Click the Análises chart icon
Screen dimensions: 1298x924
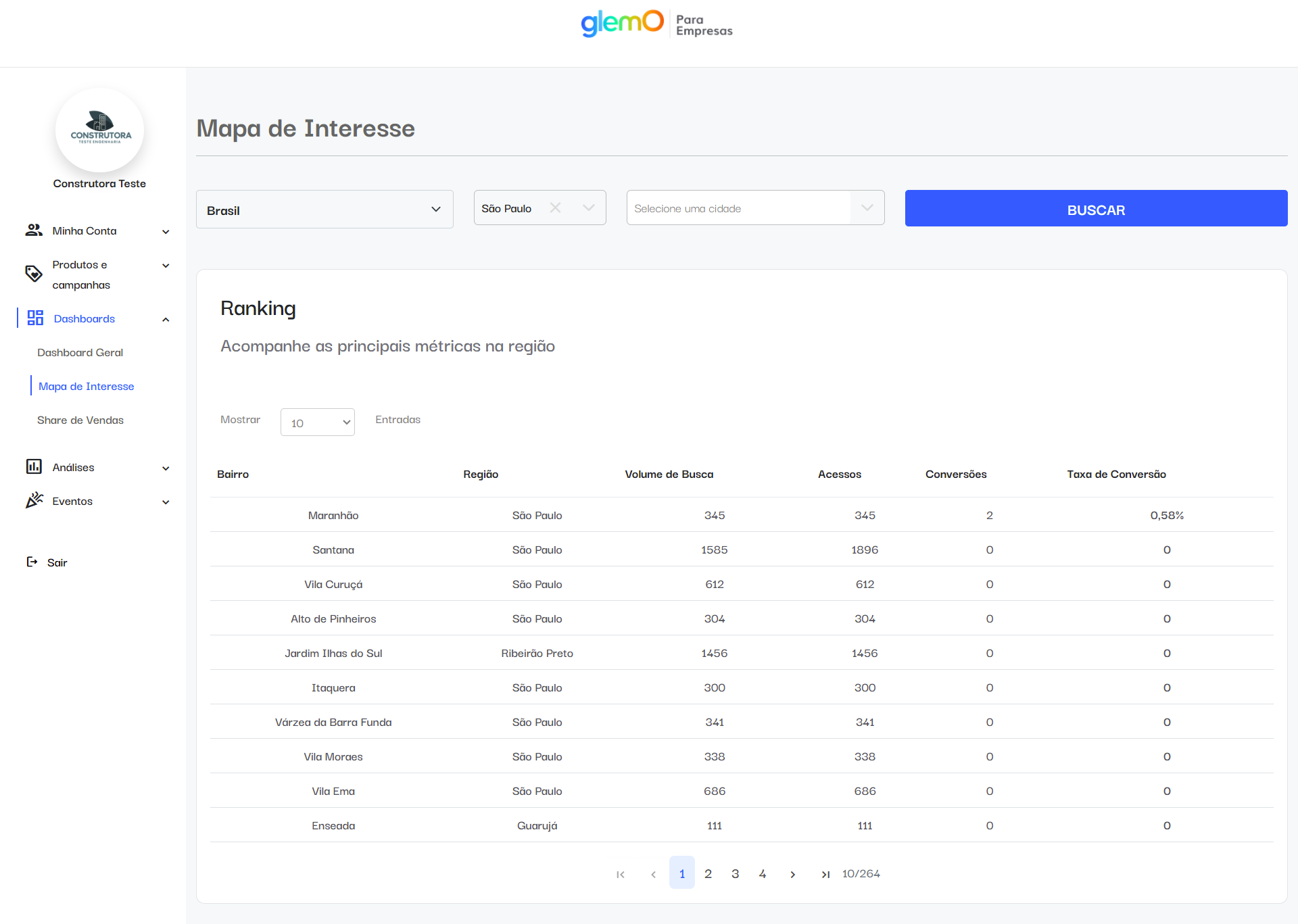coord(34,467)
